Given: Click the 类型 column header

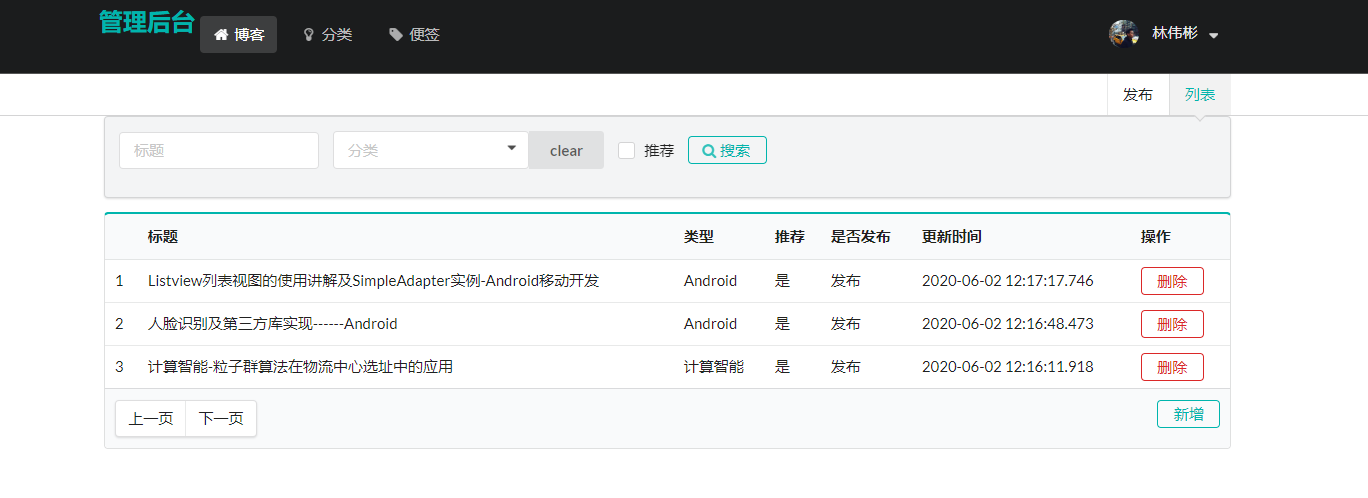Looking at the screenshot, I should [x=699, y=237].
